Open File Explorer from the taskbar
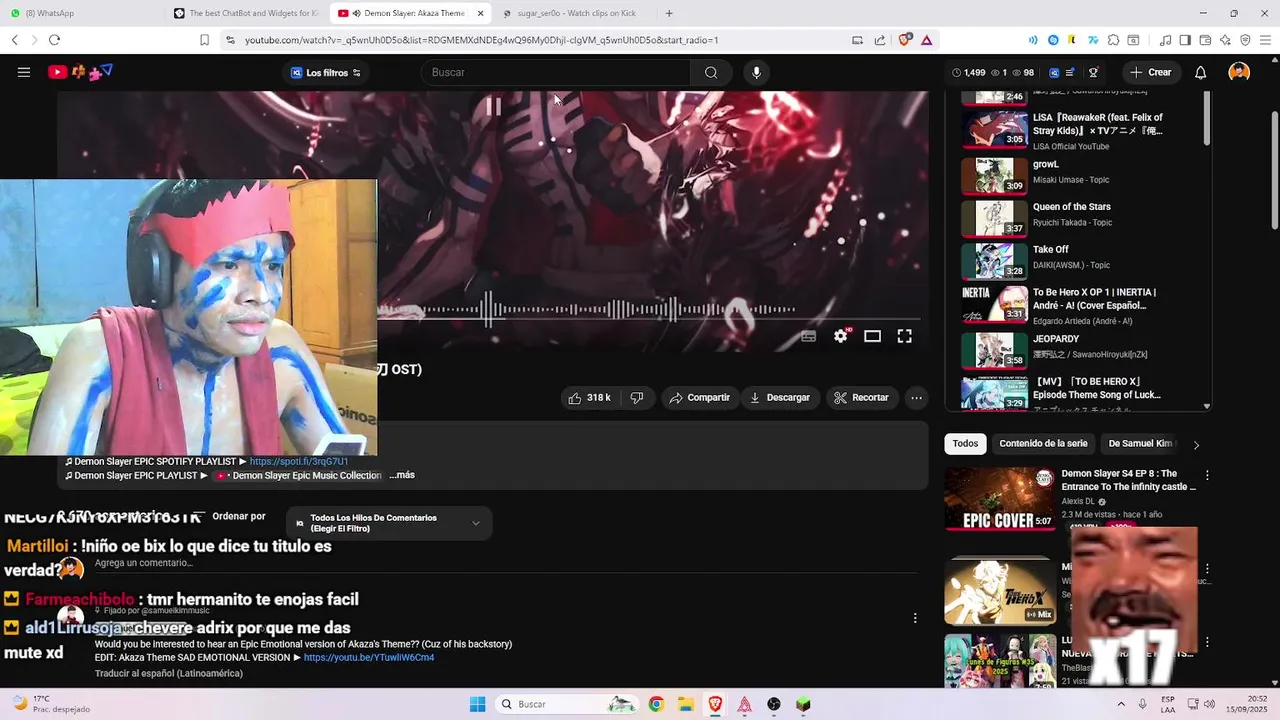 coord(685,704)
